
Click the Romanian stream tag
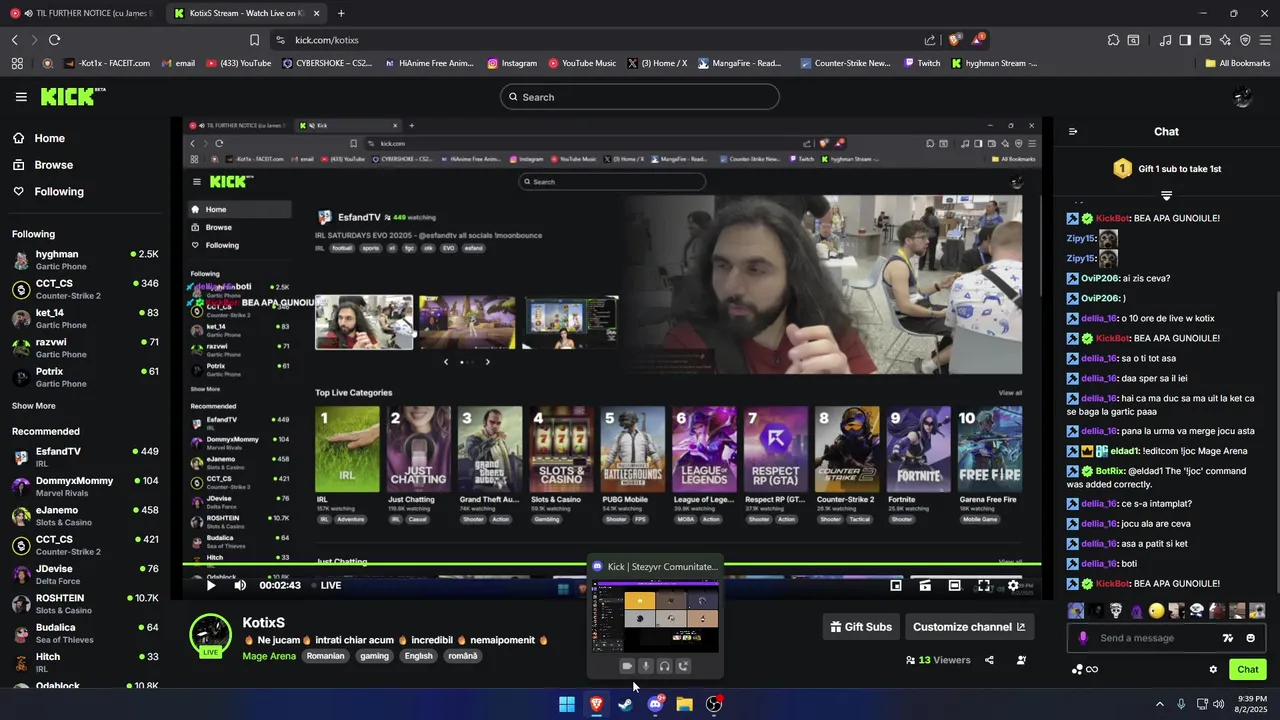pos(326,656)
